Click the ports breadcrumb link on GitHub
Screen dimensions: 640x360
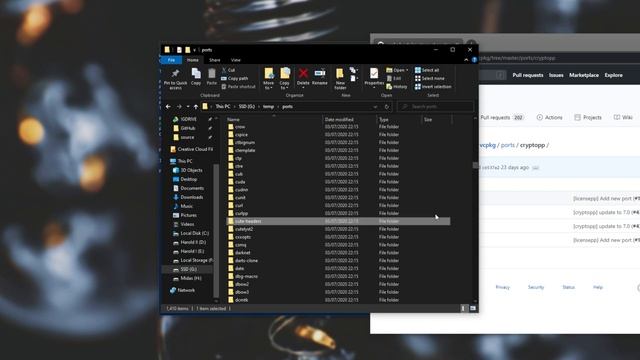[x=507, y=145]
